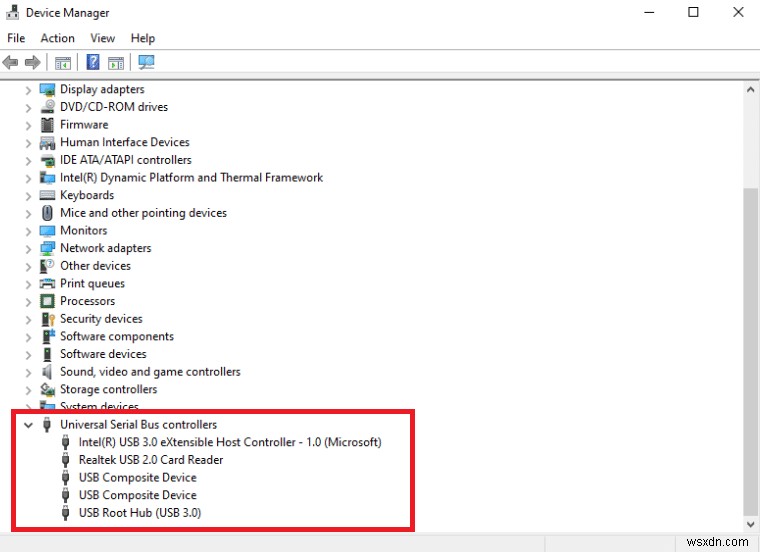Image resolution: width=760 pixels, height=552 pixels.
Task: Click the Human Interface Devices icon
Action: click(x=48, y=142)
